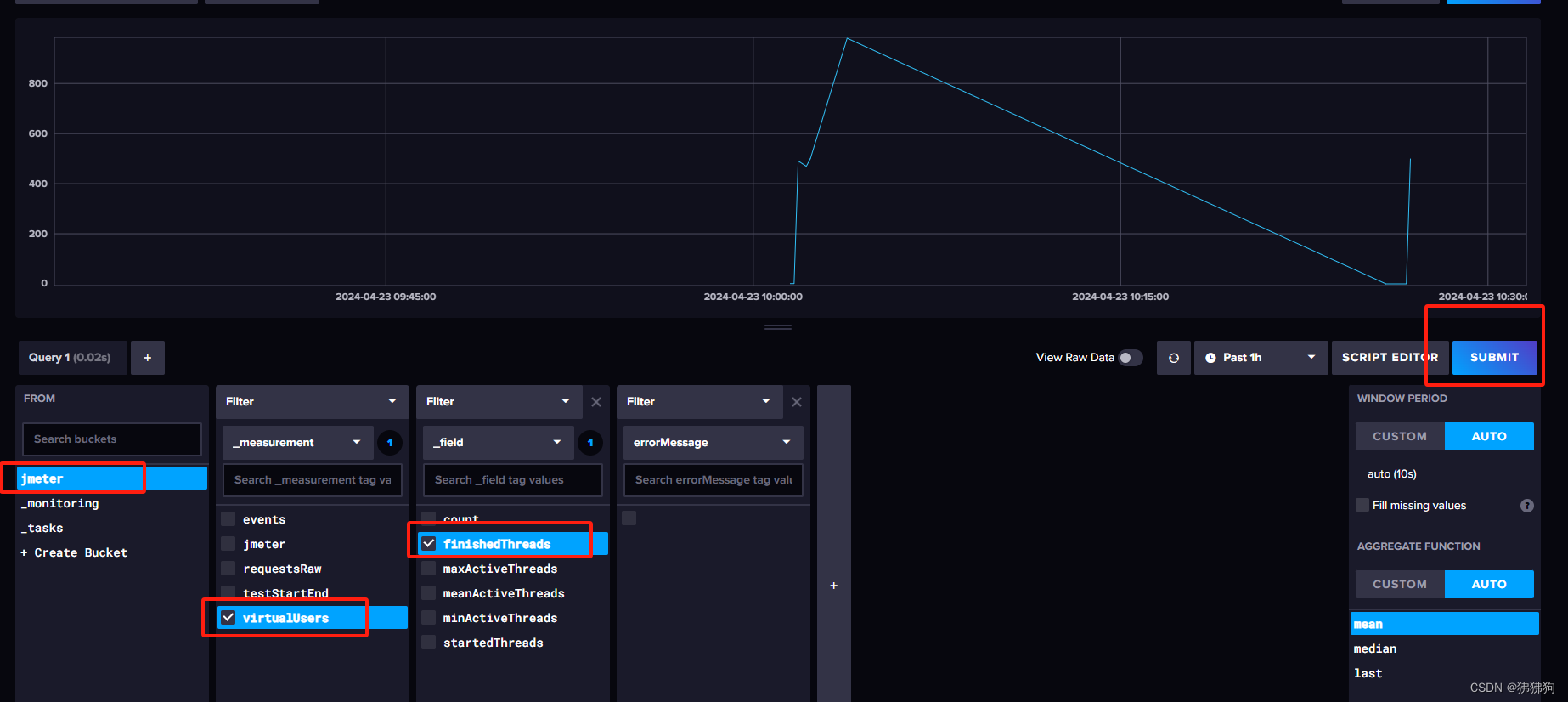Screen dimensions: 1568x702
Task: Toggle View Raw Data switch
Action: [1131, 358]
